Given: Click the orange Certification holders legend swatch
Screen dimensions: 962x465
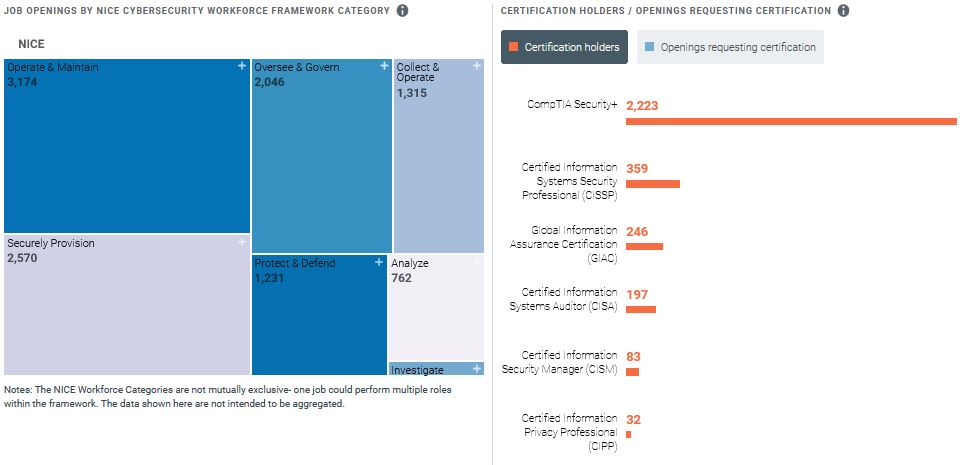Looking at the screenshot, I should (513, 47).
